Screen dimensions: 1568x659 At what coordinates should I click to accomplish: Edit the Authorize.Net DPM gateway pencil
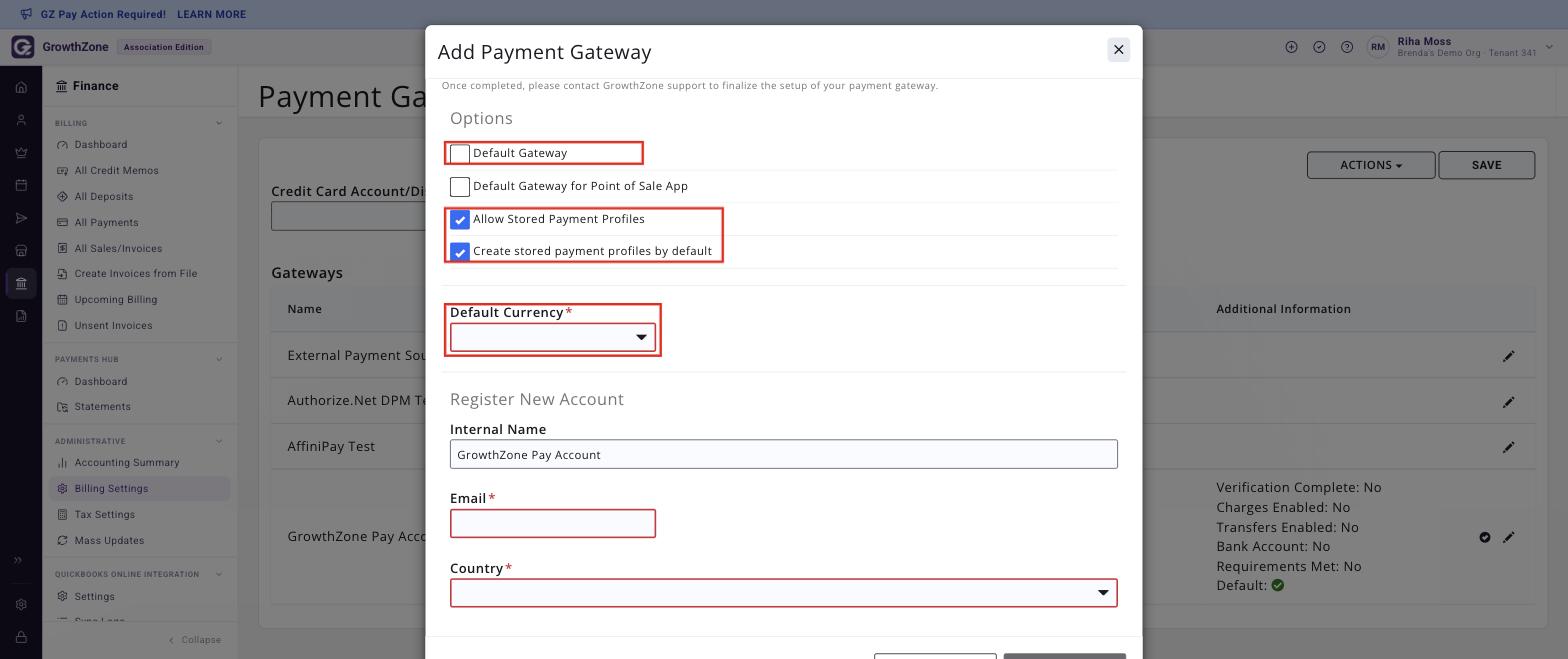[x=1509, y=402]
